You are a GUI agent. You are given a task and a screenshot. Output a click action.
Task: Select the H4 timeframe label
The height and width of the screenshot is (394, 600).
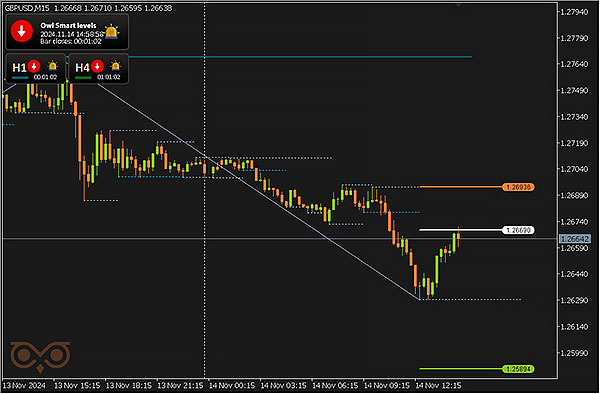82,68
